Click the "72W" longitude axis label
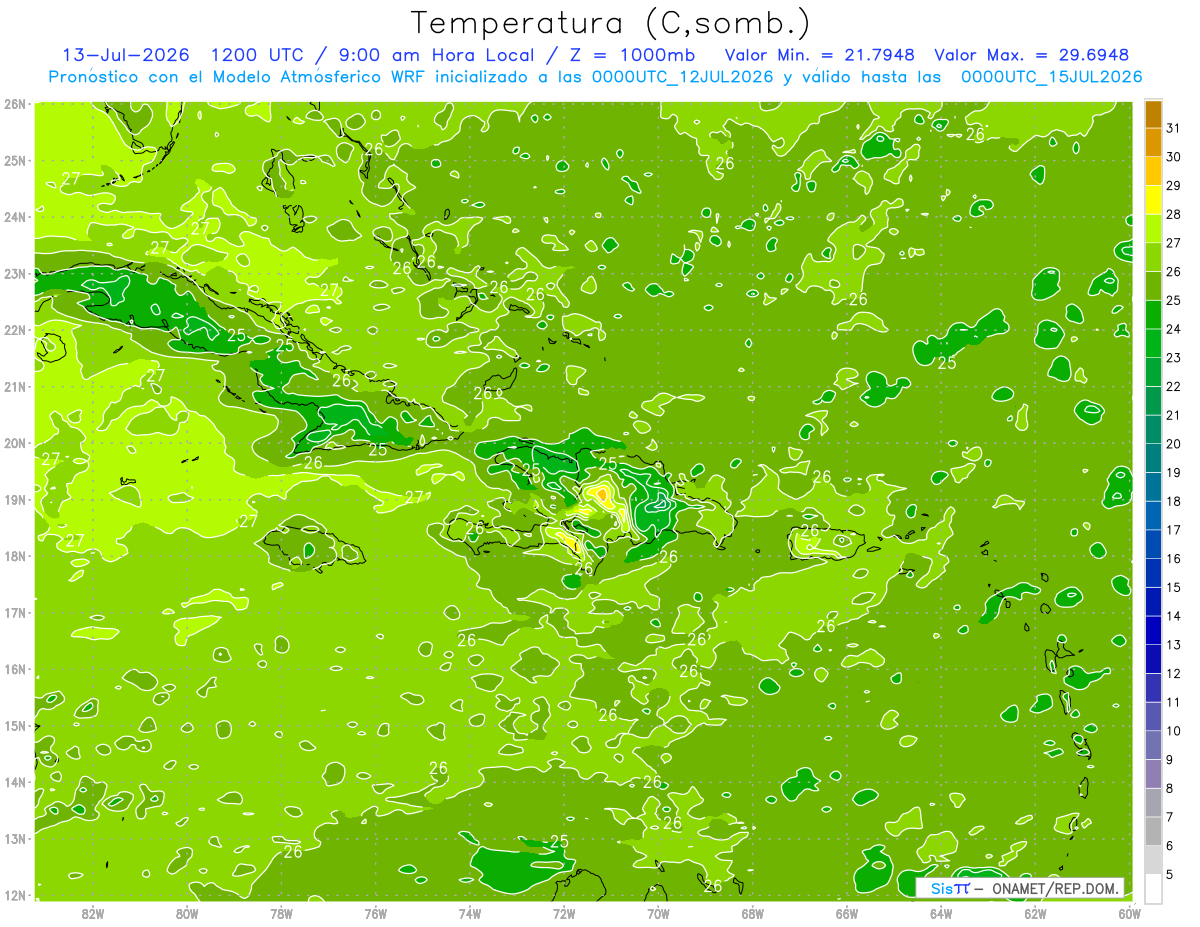Screen dimensions: 1200x927 coord(564,913)
